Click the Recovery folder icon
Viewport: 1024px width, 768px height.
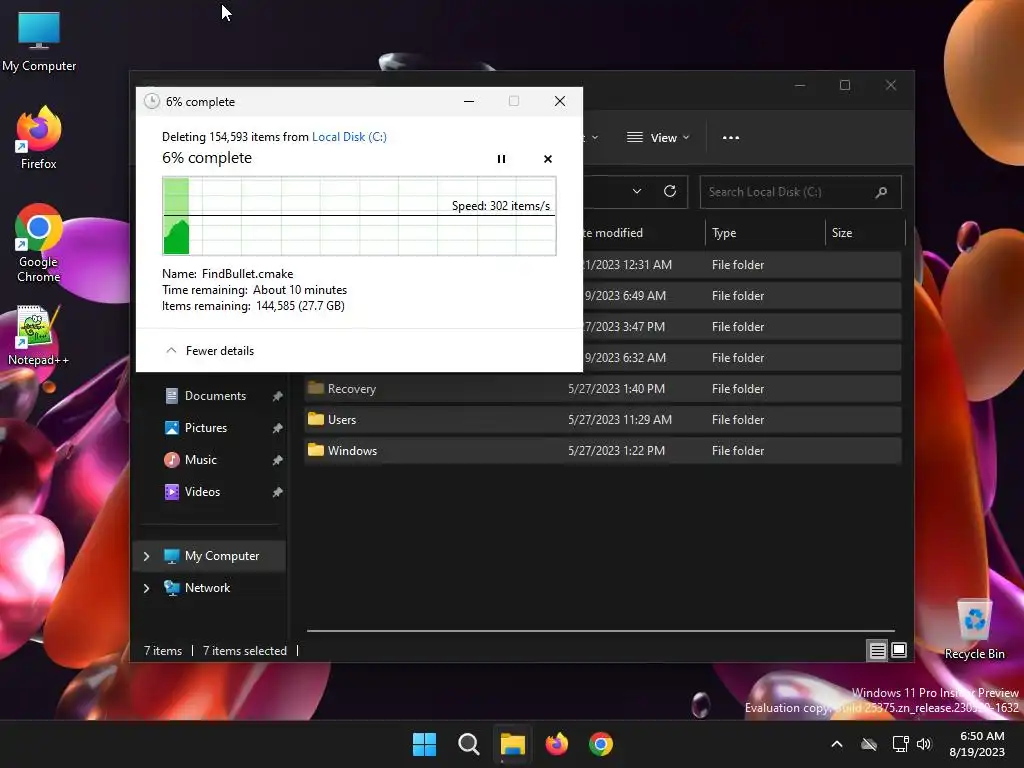[x=316, y=388]
